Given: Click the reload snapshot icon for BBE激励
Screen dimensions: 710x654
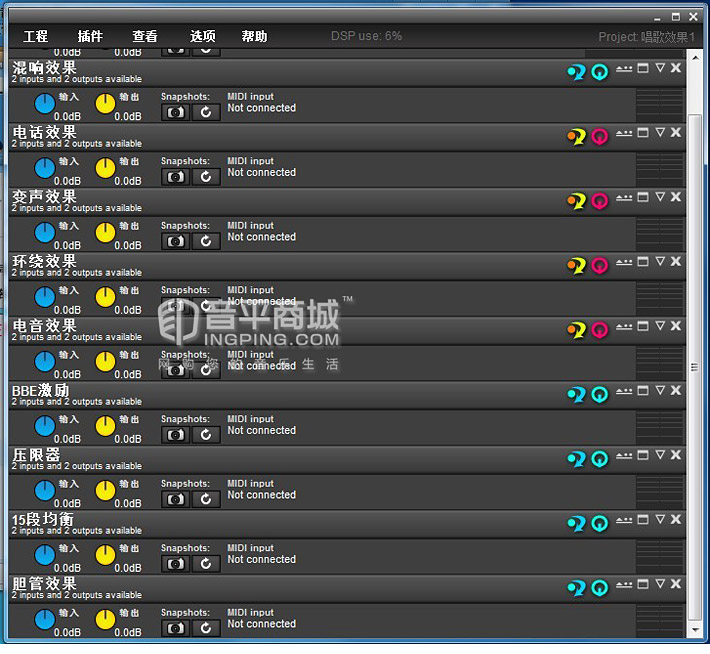Looking at the screenshot, I should (x=206, y=435).
